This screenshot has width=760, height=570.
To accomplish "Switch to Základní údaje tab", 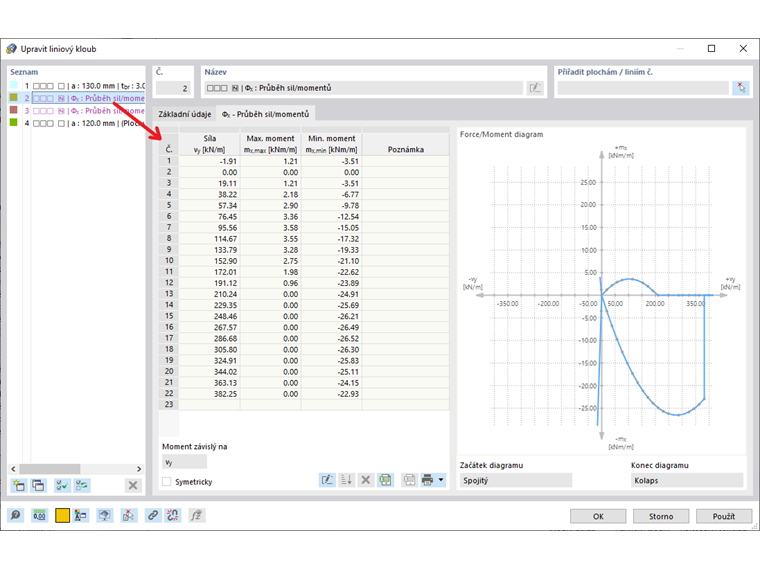I will 185,114.
